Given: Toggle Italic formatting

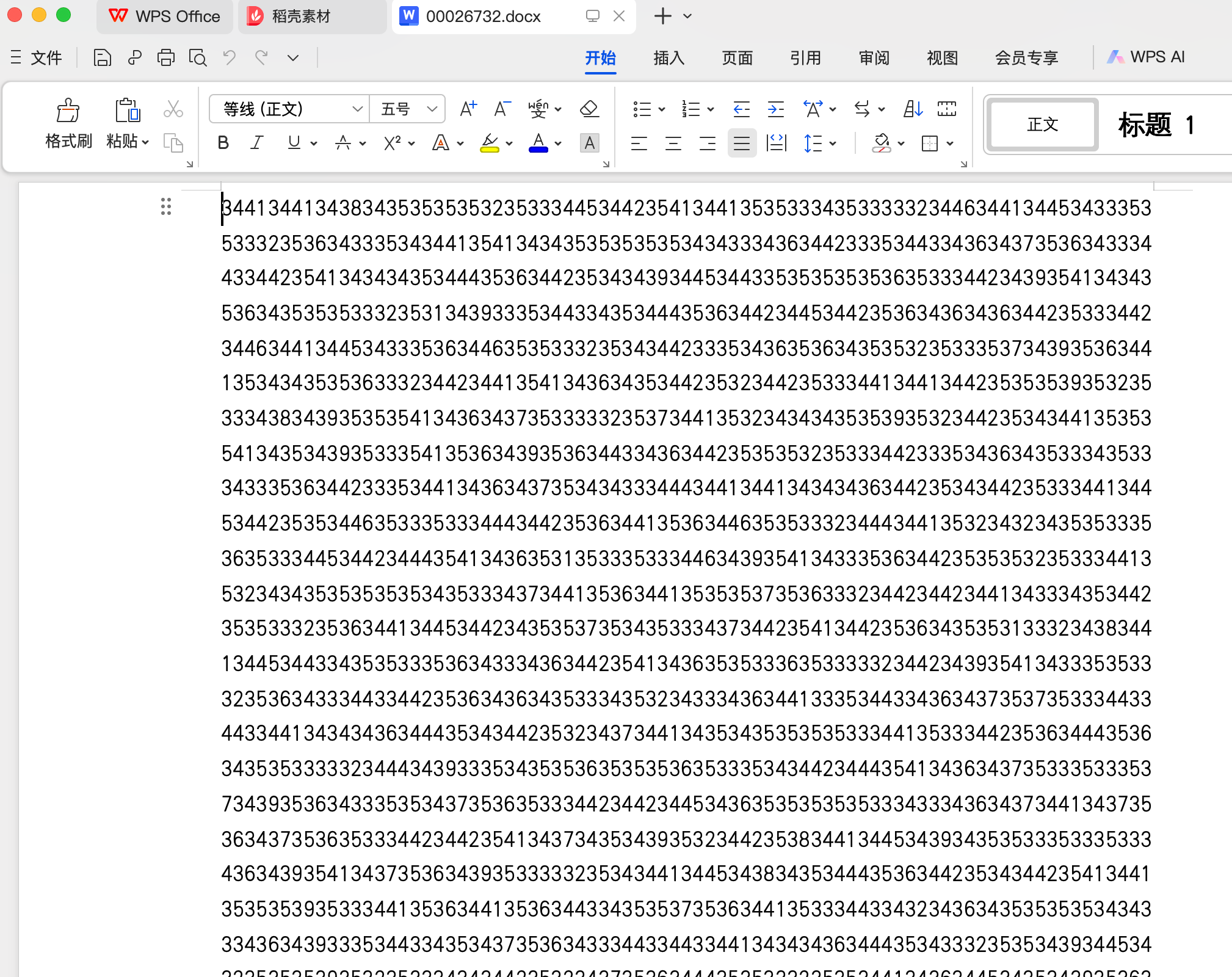Looking at the screenshot, I should click(x=257, y=143).
